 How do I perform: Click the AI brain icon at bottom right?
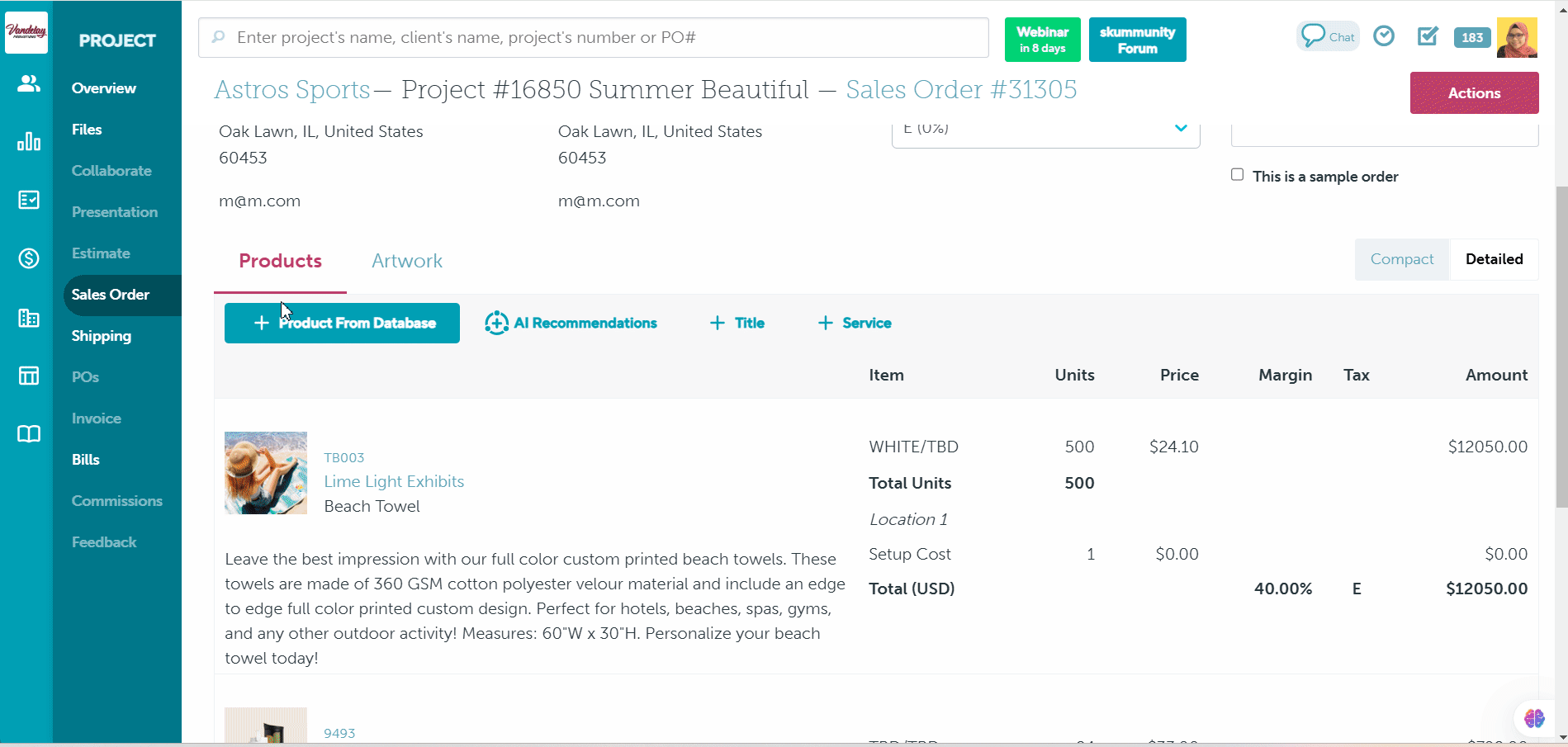(1534, 718)
